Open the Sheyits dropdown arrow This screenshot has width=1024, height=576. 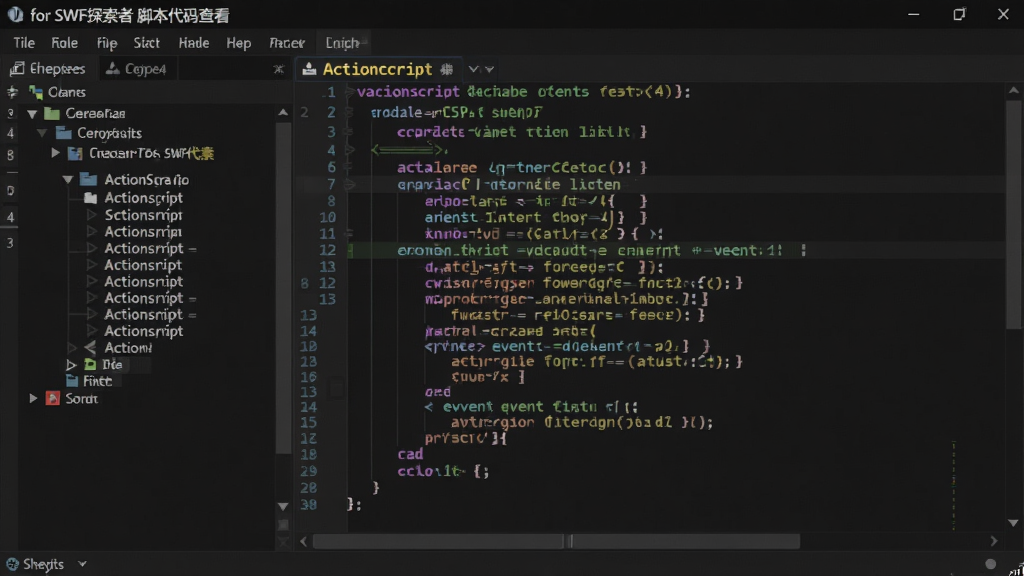[x=82, y=564]
